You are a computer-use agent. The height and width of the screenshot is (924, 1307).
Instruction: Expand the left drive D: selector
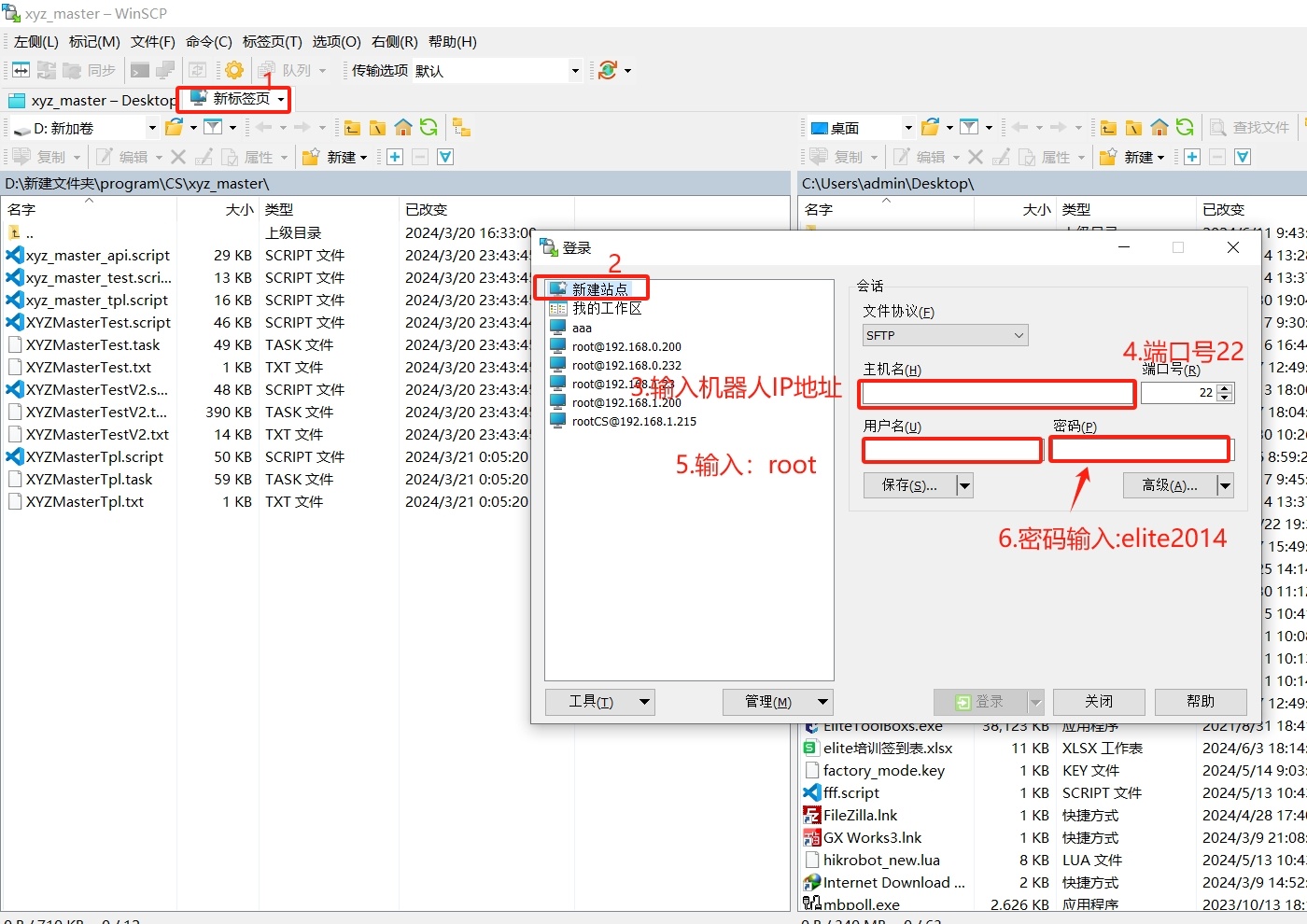tap(152, 128)
